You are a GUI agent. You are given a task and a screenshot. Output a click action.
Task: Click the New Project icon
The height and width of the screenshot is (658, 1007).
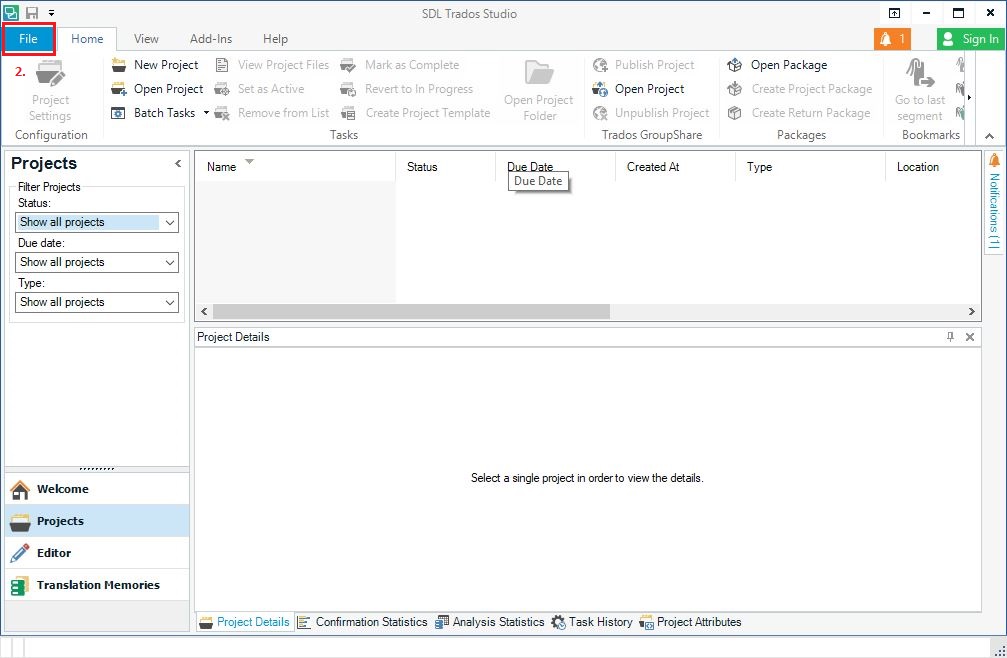(x=119, y=65)
